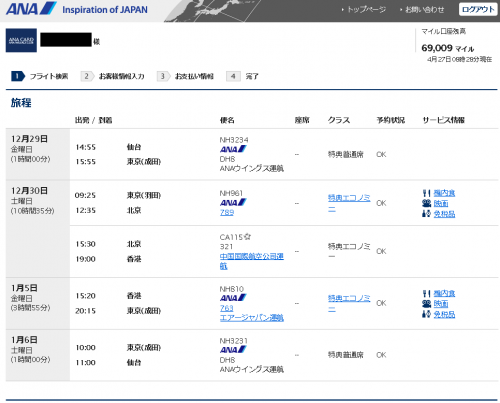The height and width of the screenshot is (403, 500).
Task: Open the トップページ link
Action: [x=366, y=9]
